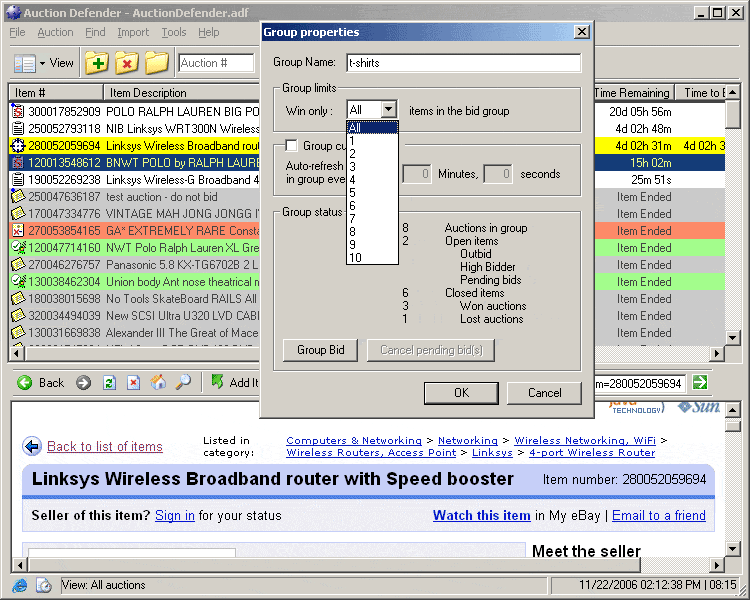Click the OK button in Group properties
The width and height of the screenshot is (750, 600).
pyautogui.click(x=461, y=393)
